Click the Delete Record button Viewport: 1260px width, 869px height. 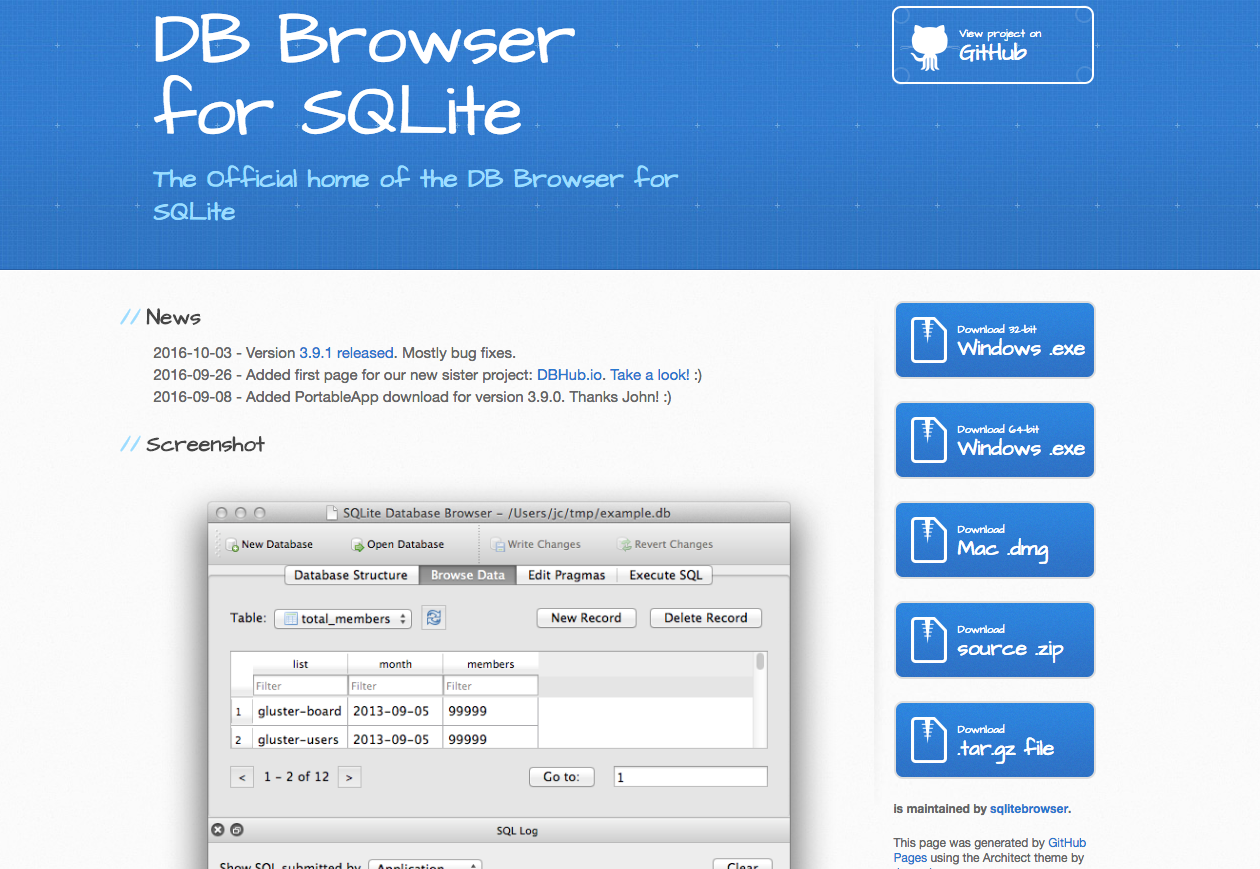pos(706,618)
